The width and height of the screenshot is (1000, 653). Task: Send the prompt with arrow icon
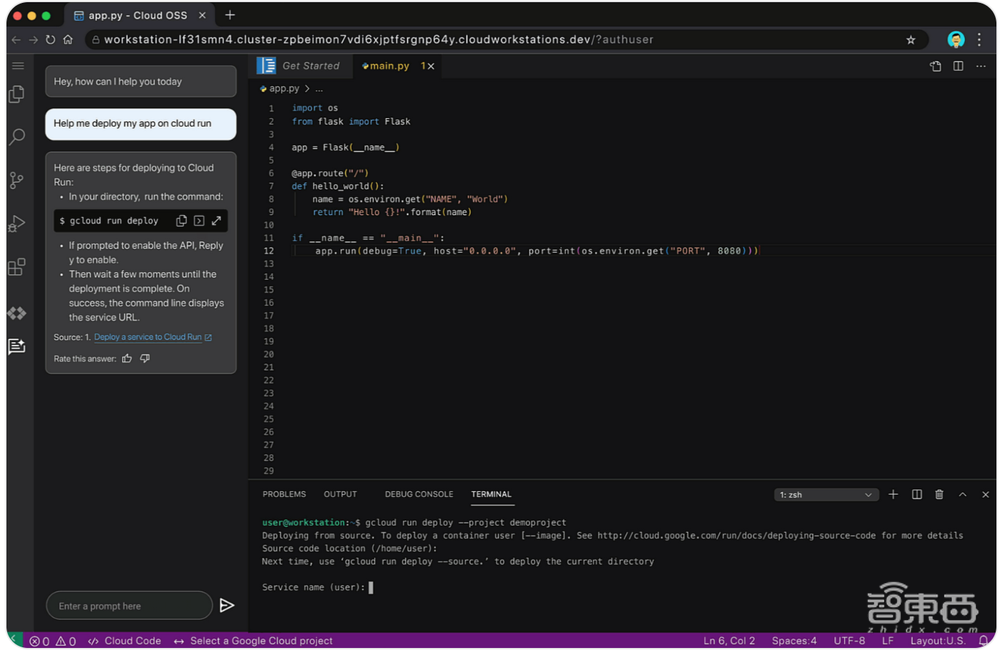(x=227, y=605)
